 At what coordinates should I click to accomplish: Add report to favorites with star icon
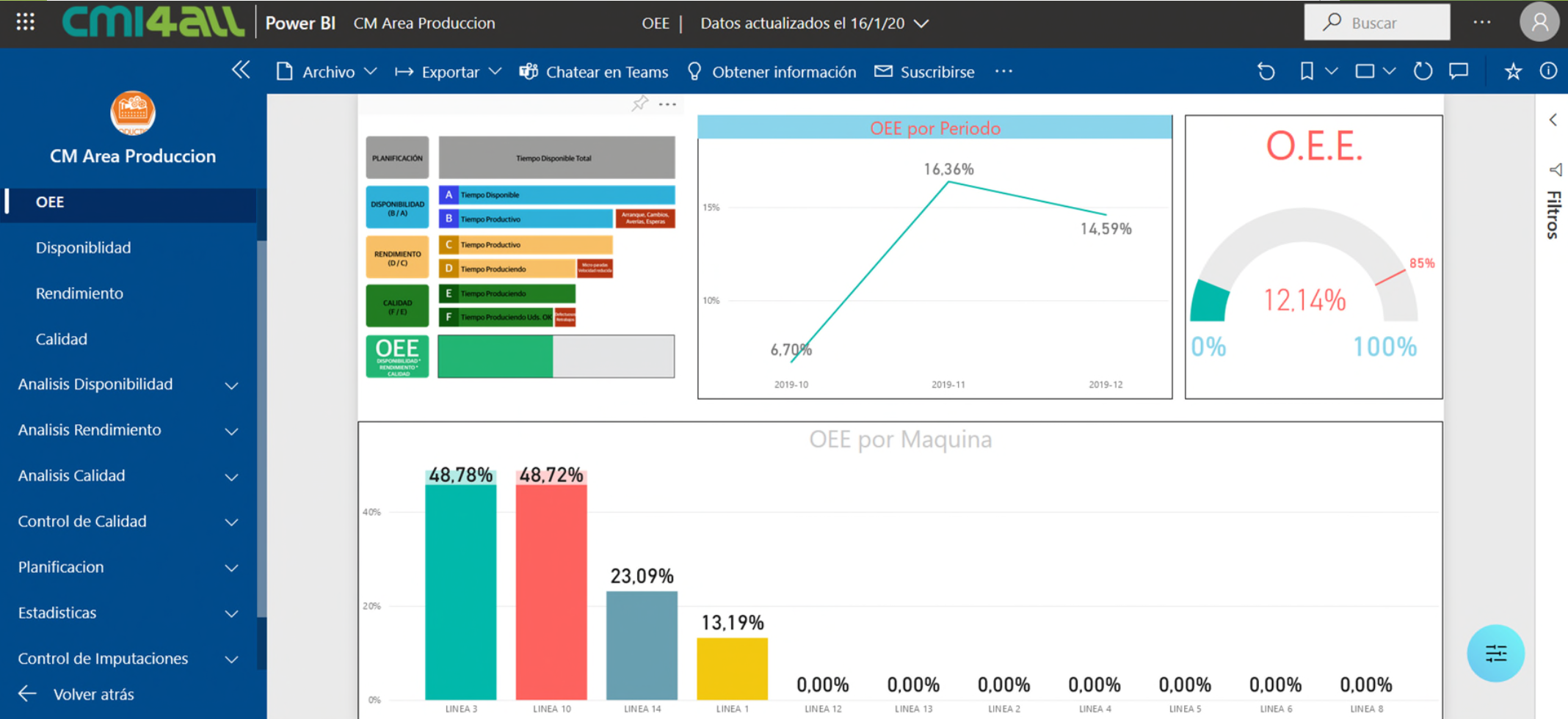coord(1513,71)
